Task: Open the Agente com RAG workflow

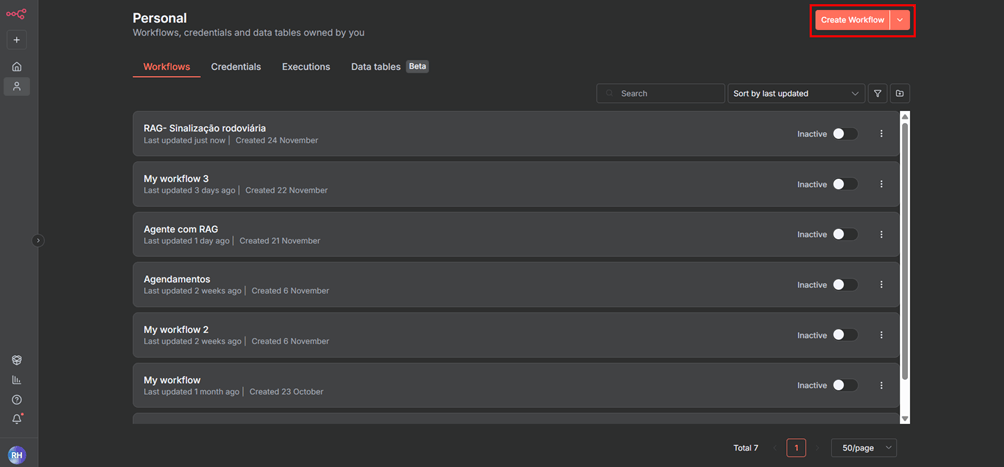Action: [x=515, y=234]
